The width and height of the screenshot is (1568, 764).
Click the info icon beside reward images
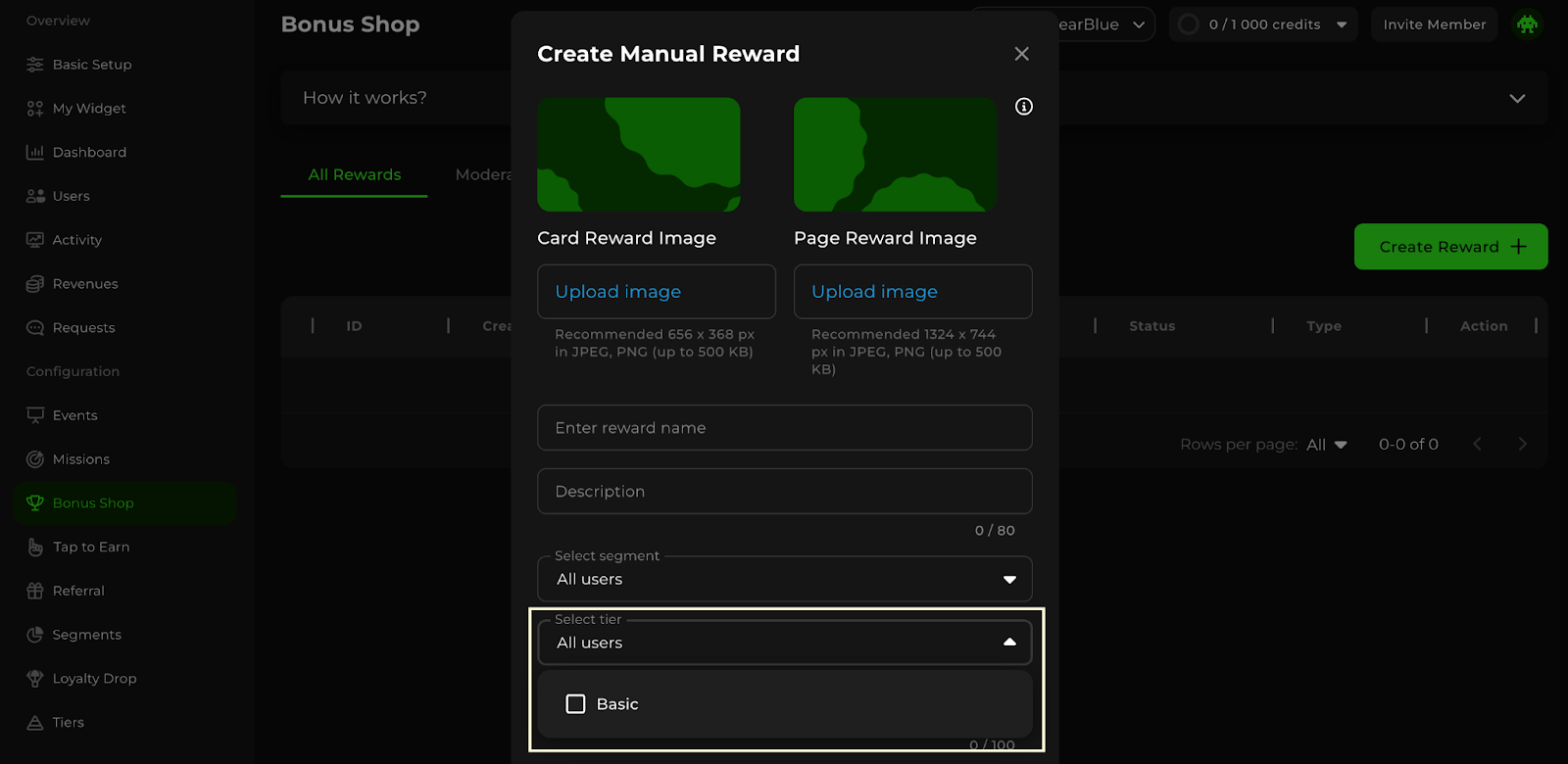(x=1023, y=107)
